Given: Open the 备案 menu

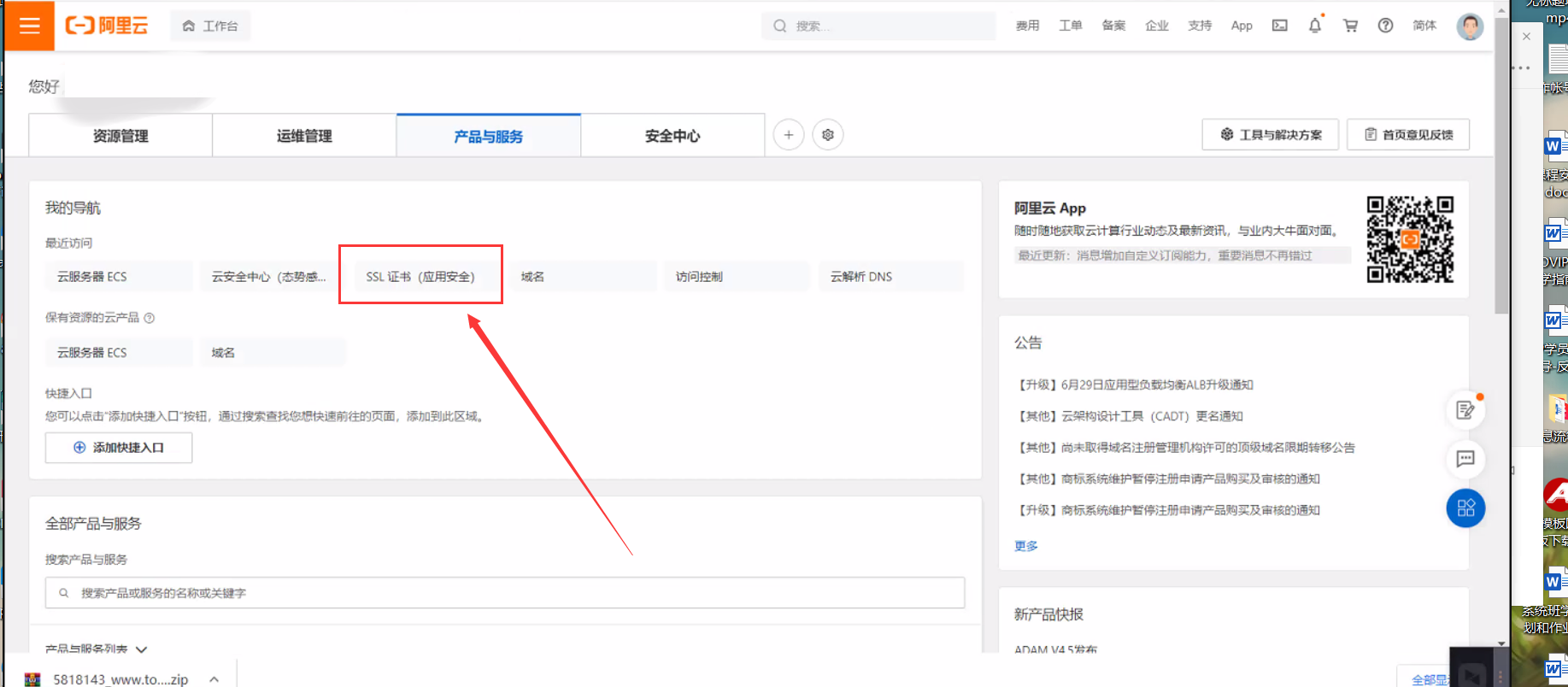Looking at the screenshot, I should [x=1113, y=26].
